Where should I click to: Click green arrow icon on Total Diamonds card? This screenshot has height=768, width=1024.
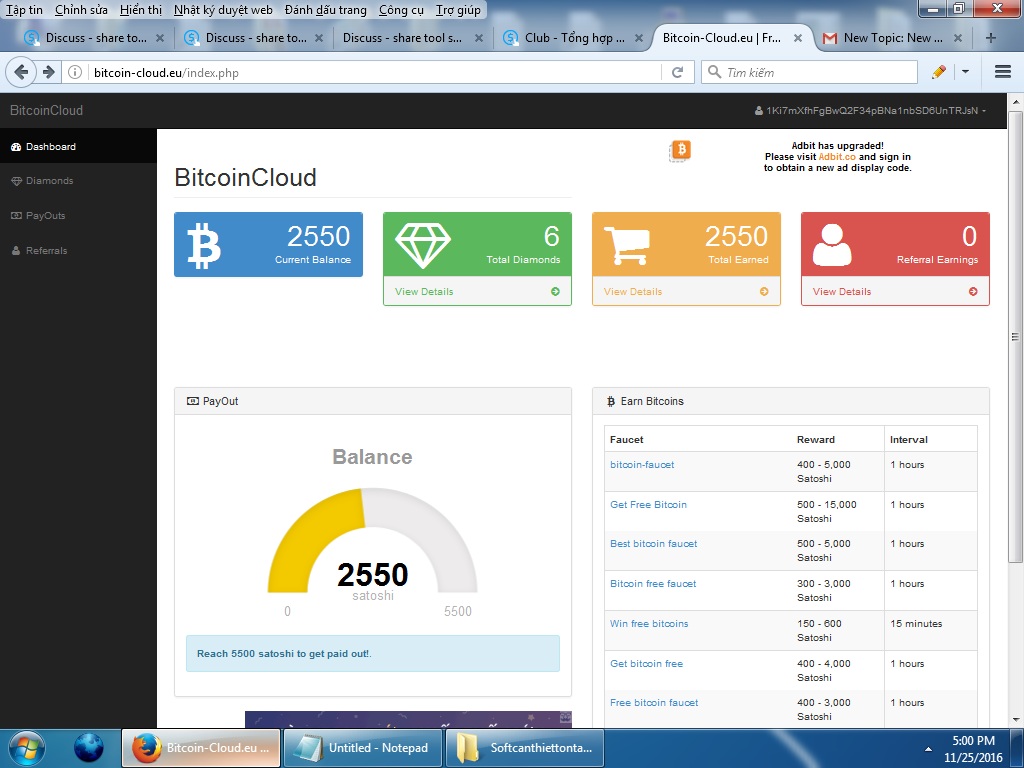pyautogui.click(x=555, y=291)
